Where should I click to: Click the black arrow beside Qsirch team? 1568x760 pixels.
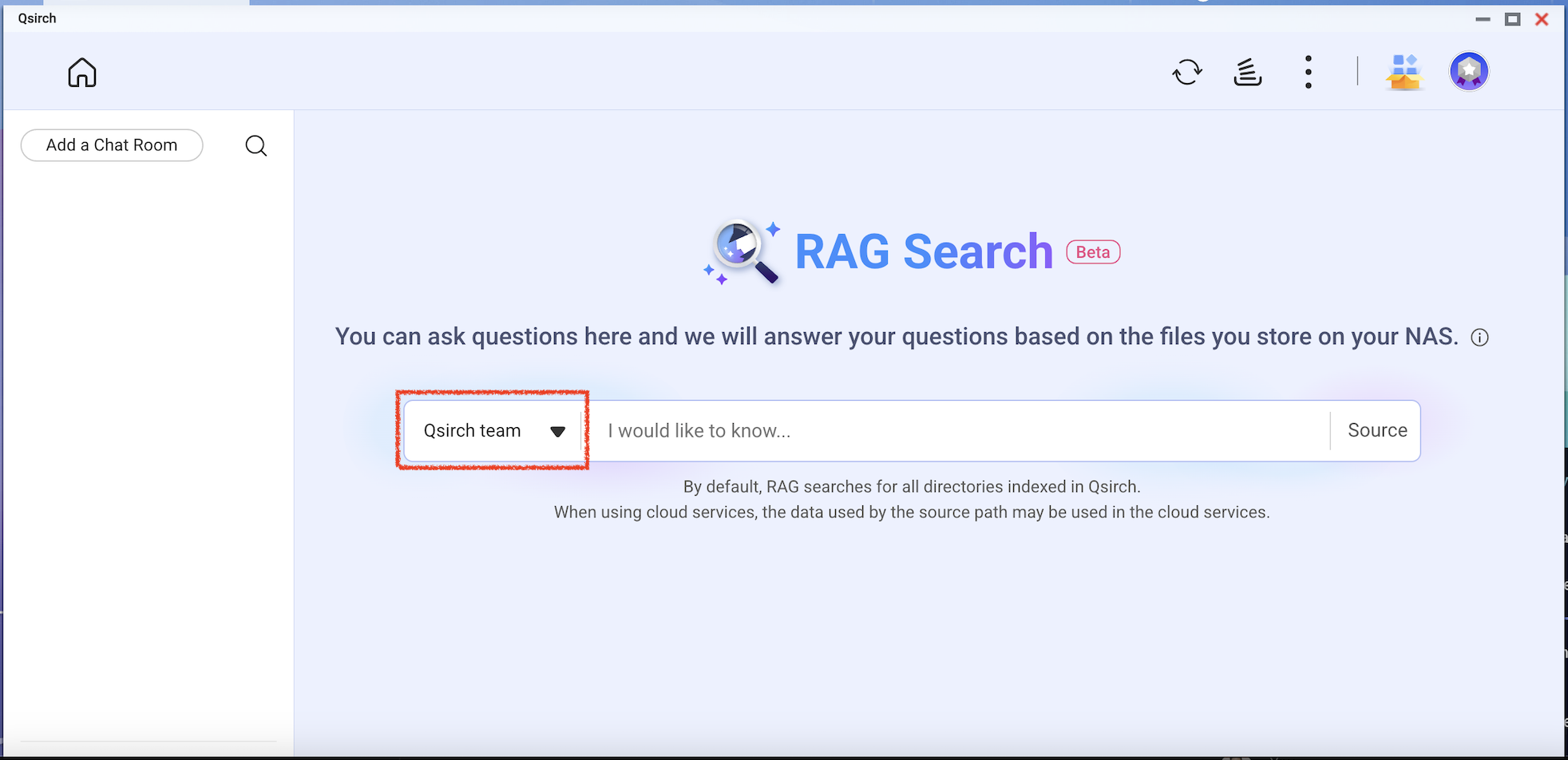[x=557, y=432]
